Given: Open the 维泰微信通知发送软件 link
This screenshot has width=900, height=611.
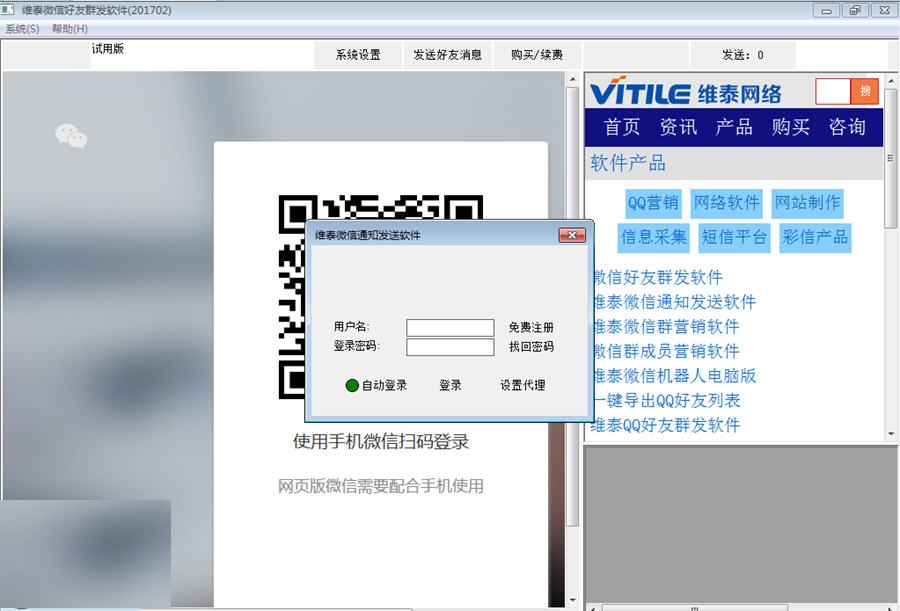Looking at the screenshot, I should (x=674, y=302).
